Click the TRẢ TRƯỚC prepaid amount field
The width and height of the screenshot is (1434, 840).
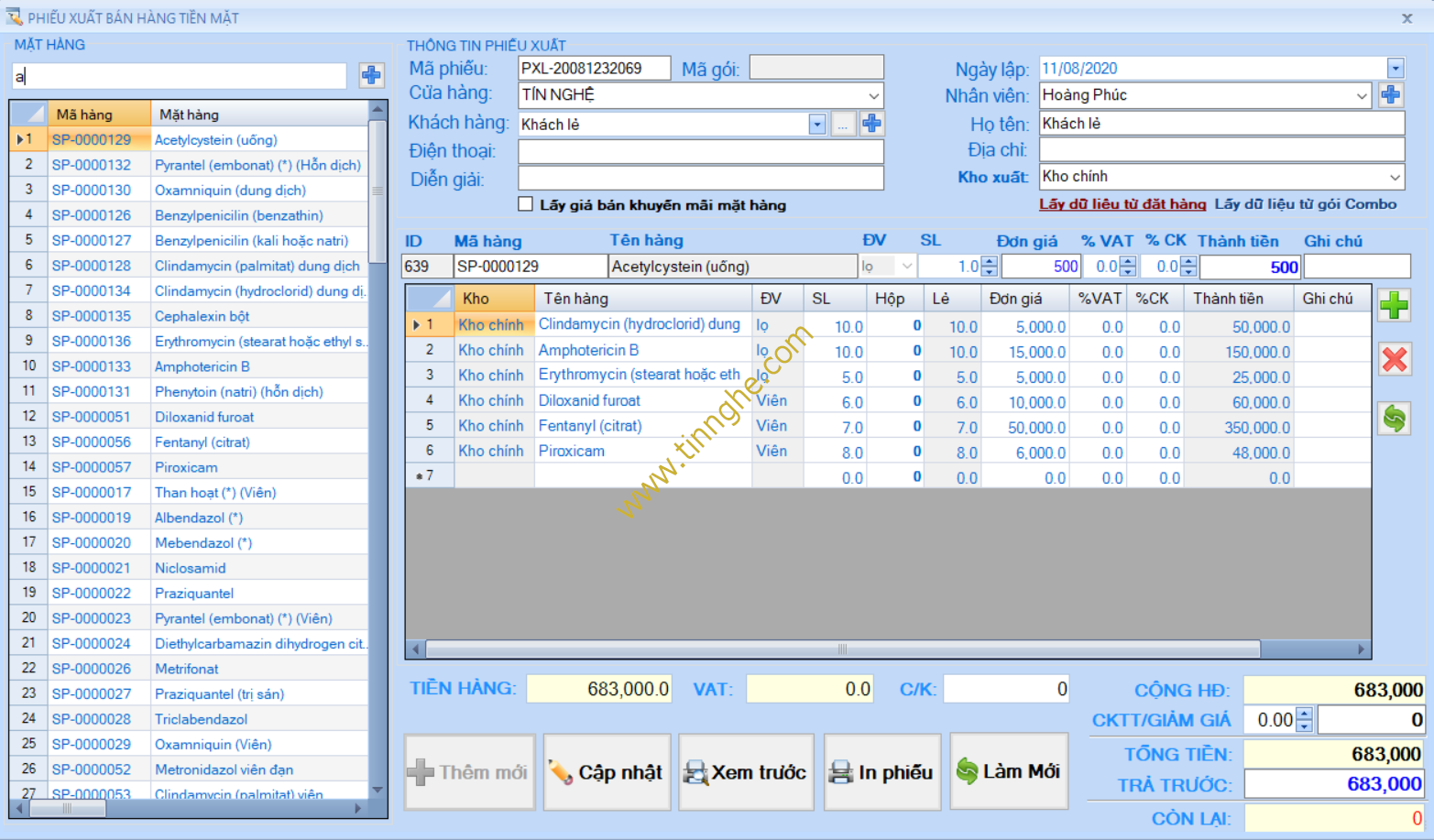1334,784
